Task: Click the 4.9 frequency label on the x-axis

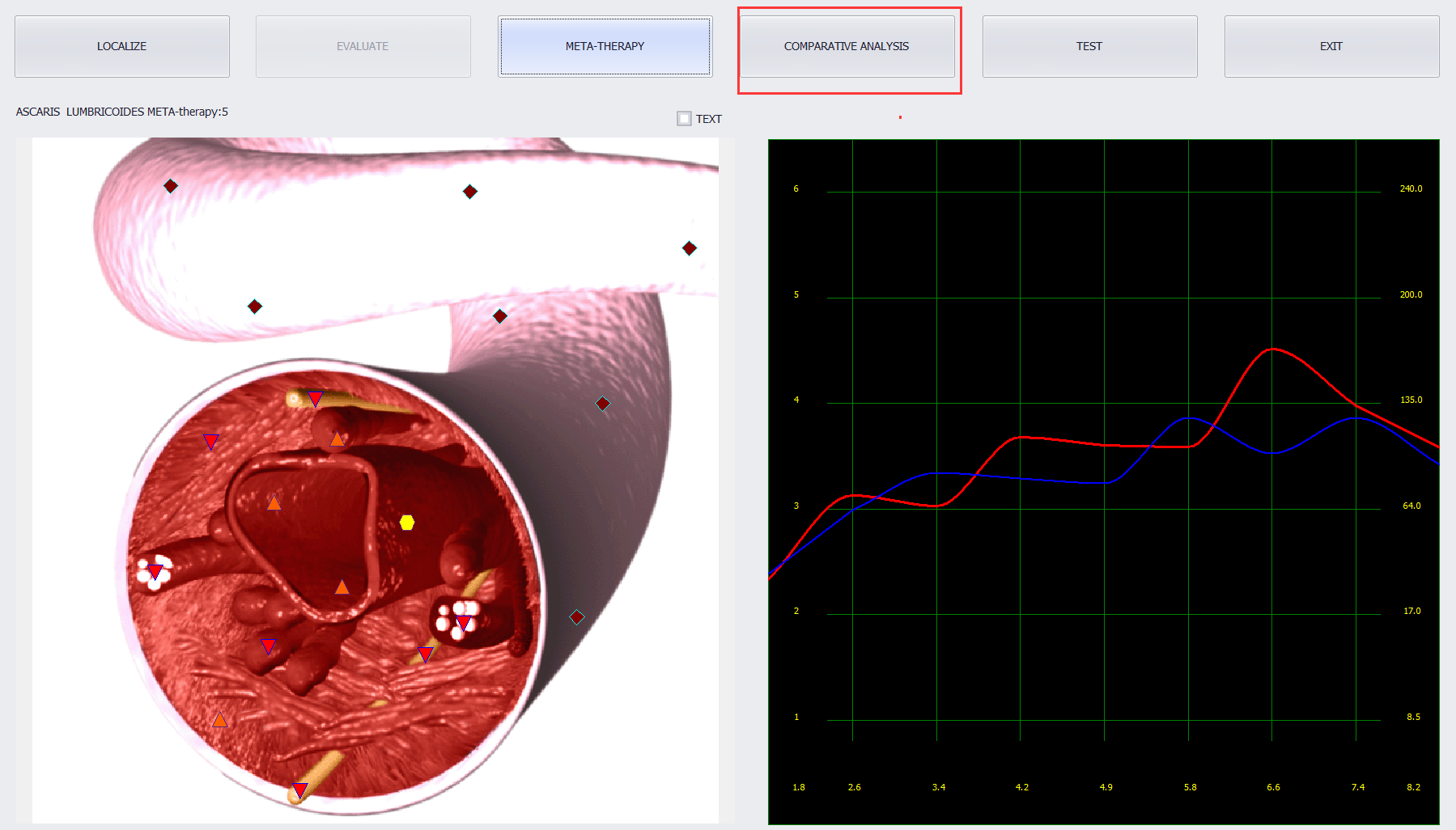Action: tap(1106, 787)
